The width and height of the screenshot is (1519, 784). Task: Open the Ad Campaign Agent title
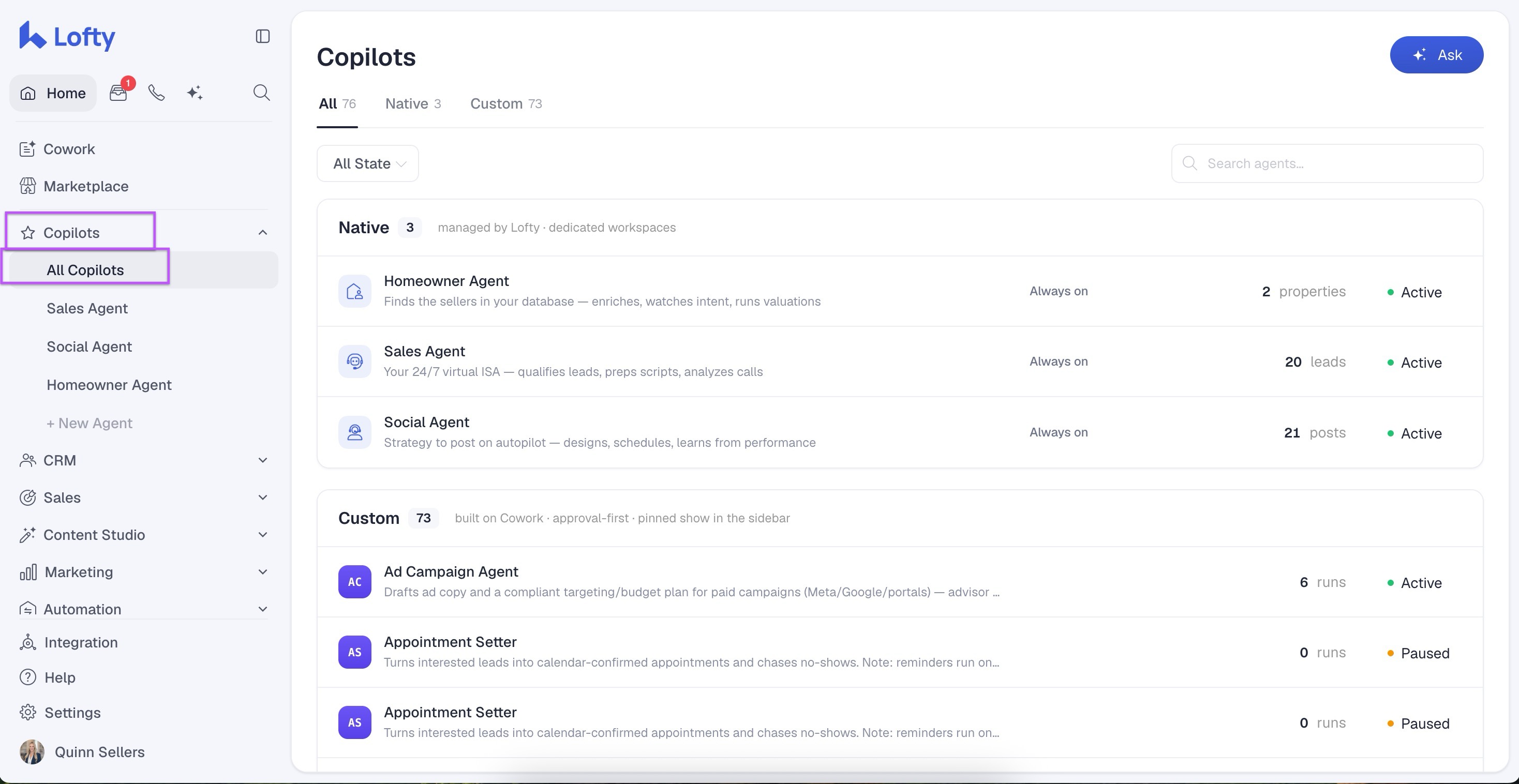(451, 572)
